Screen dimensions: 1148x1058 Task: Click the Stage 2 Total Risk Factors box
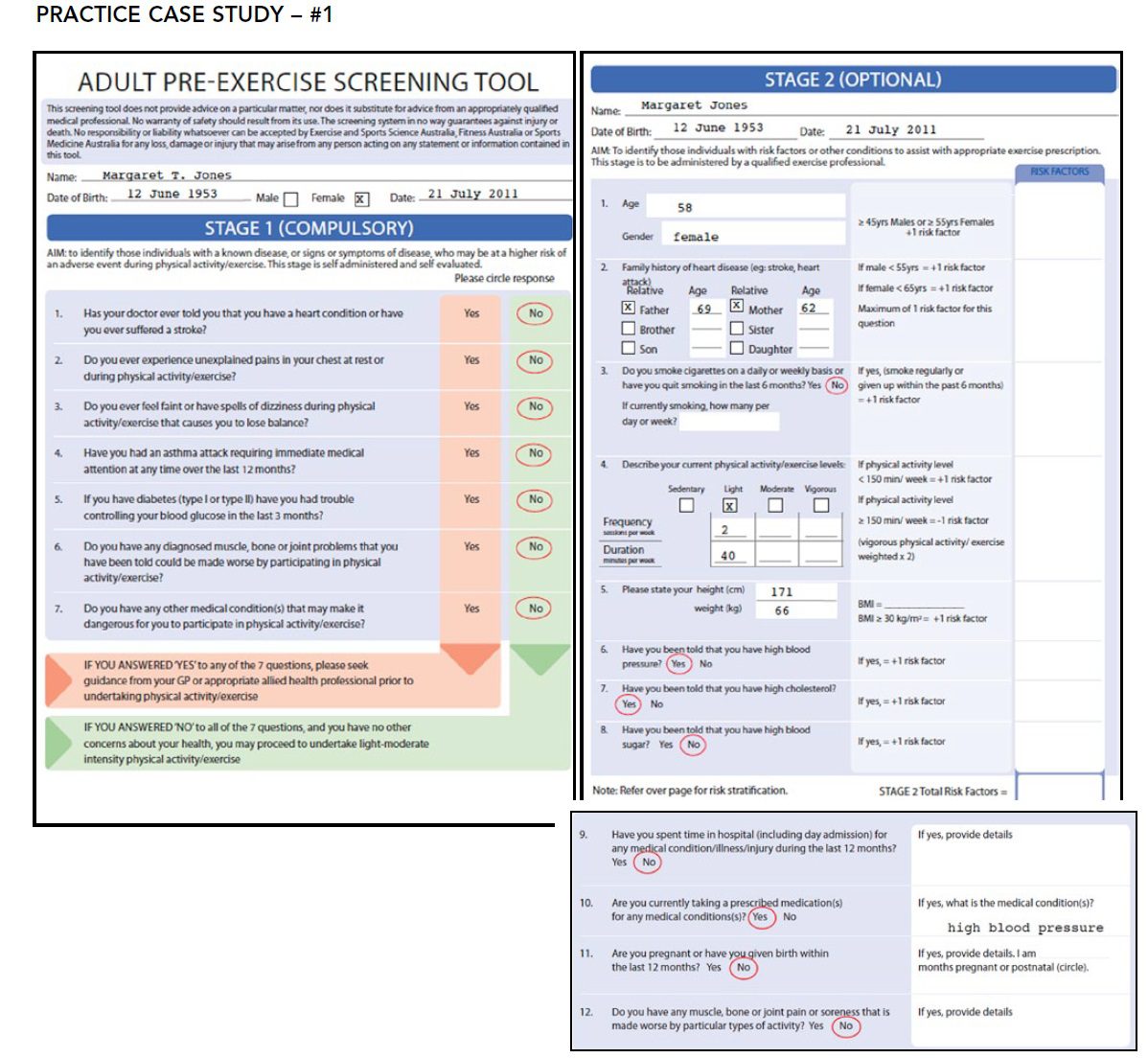click(1059, 789)
